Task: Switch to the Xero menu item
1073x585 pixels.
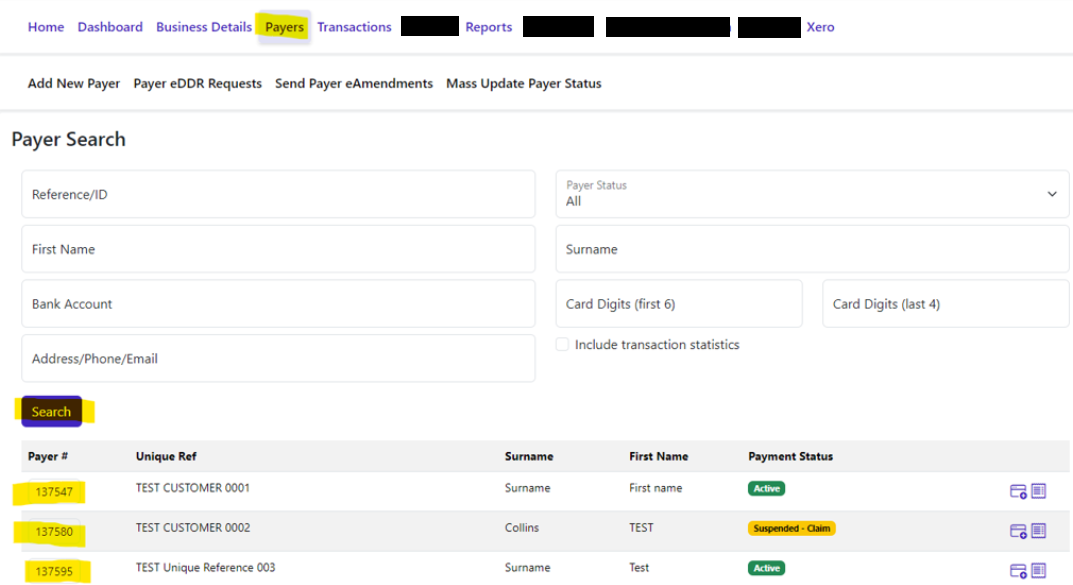Action: [820, 27]
